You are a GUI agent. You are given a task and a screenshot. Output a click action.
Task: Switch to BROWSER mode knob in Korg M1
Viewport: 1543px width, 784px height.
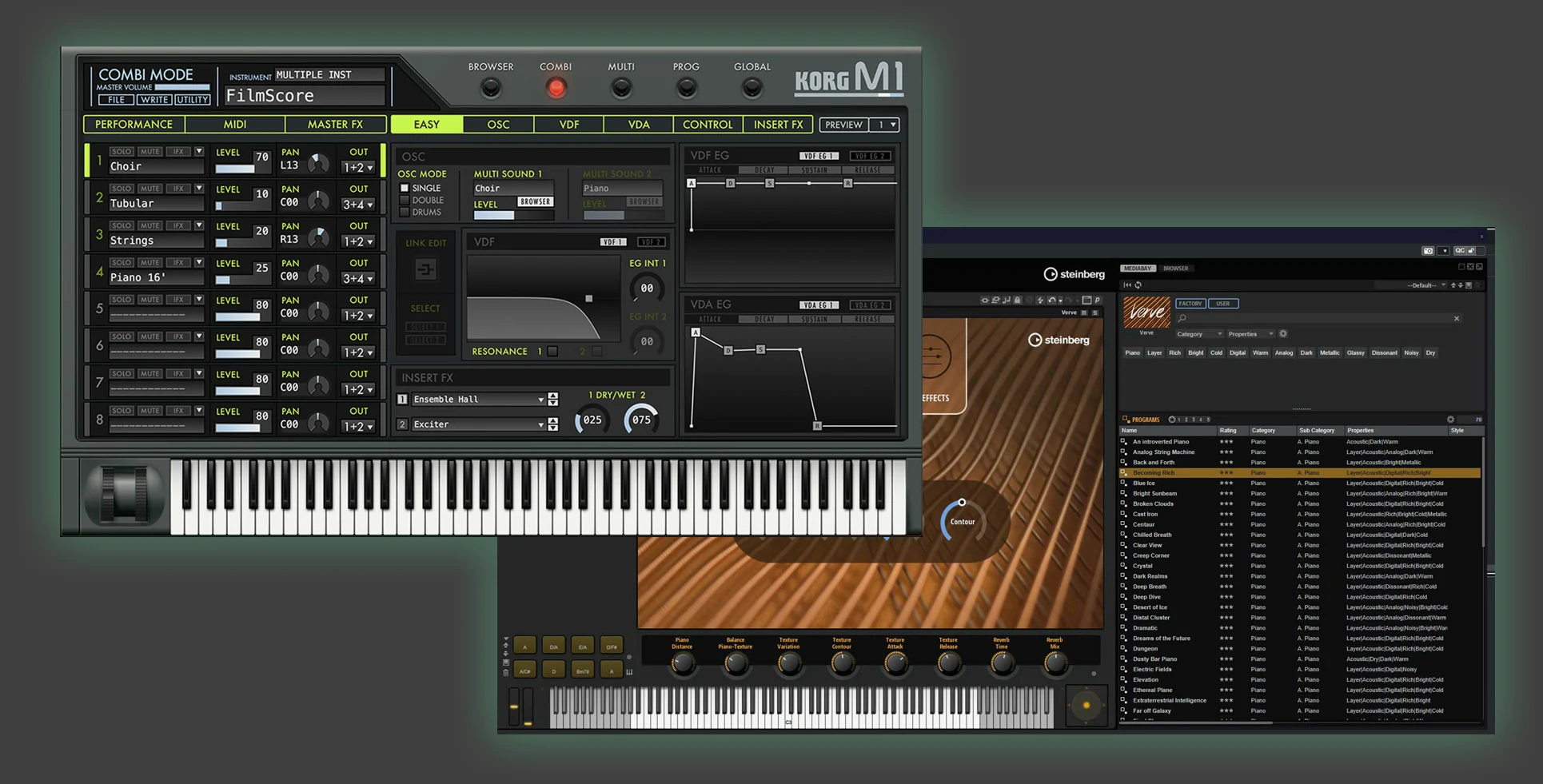click(x=491, y=88)
